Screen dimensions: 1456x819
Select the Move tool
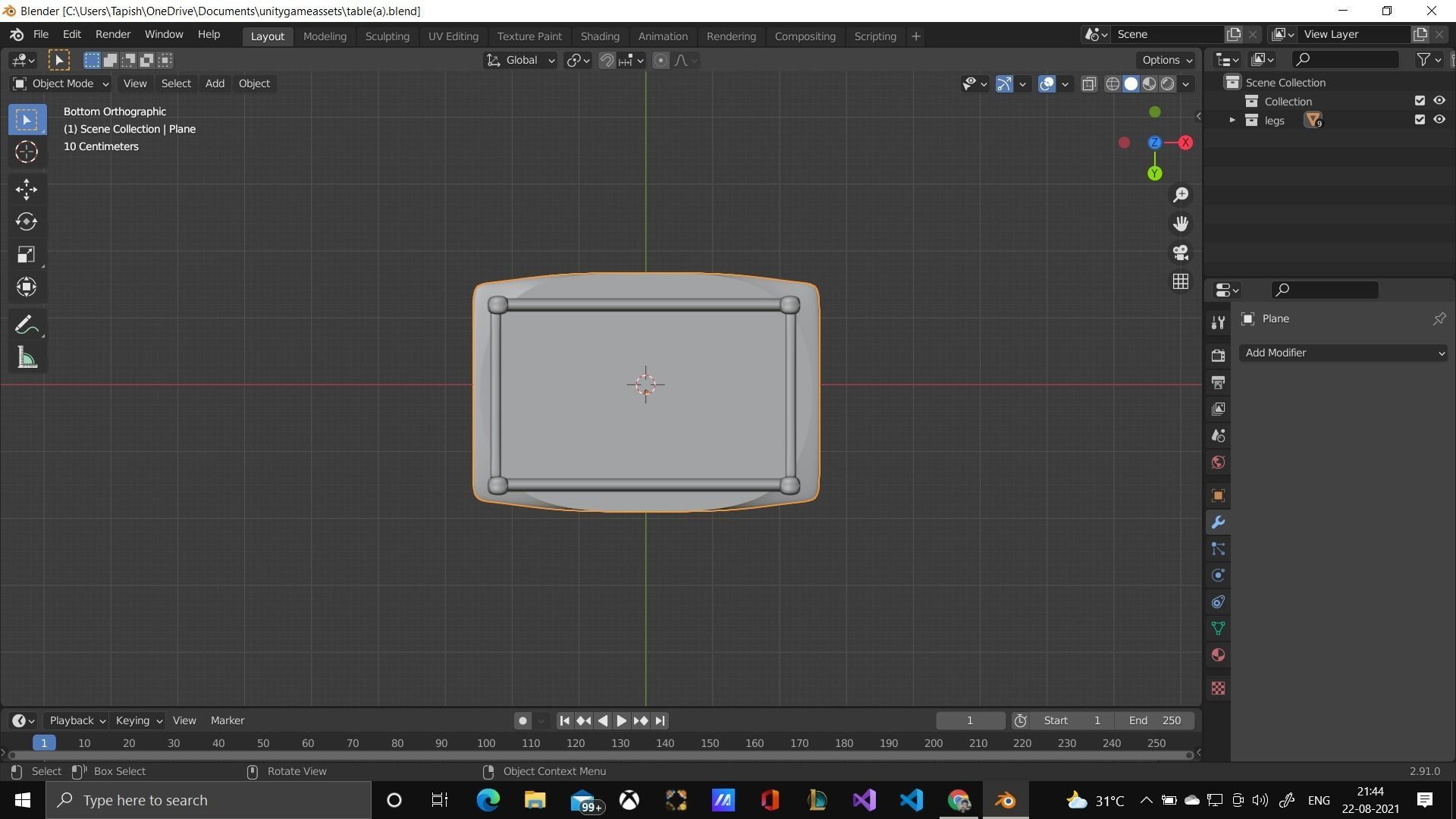27,189
